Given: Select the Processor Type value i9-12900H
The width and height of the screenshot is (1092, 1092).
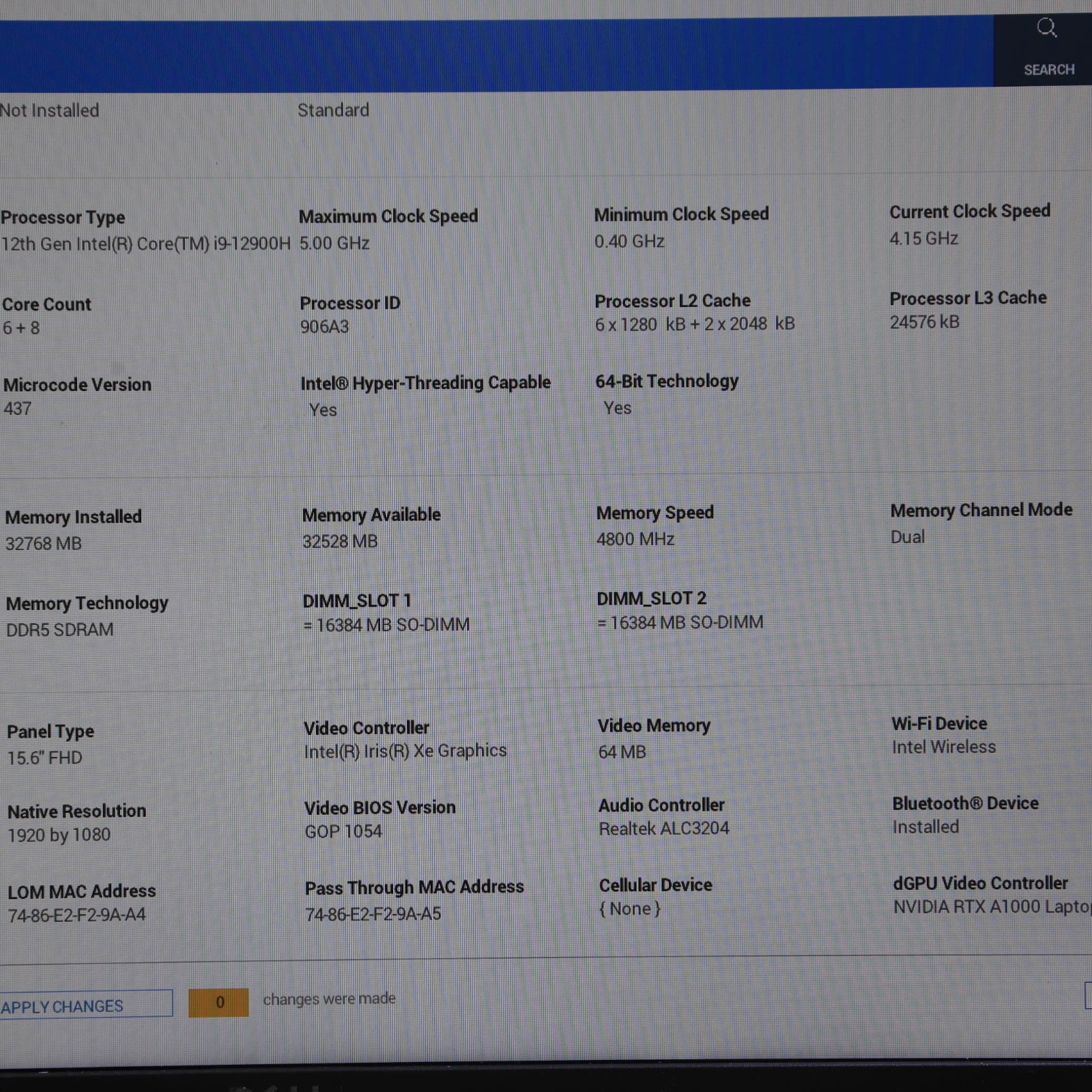Looking at the screenshot, I should (x=145, y=244).
